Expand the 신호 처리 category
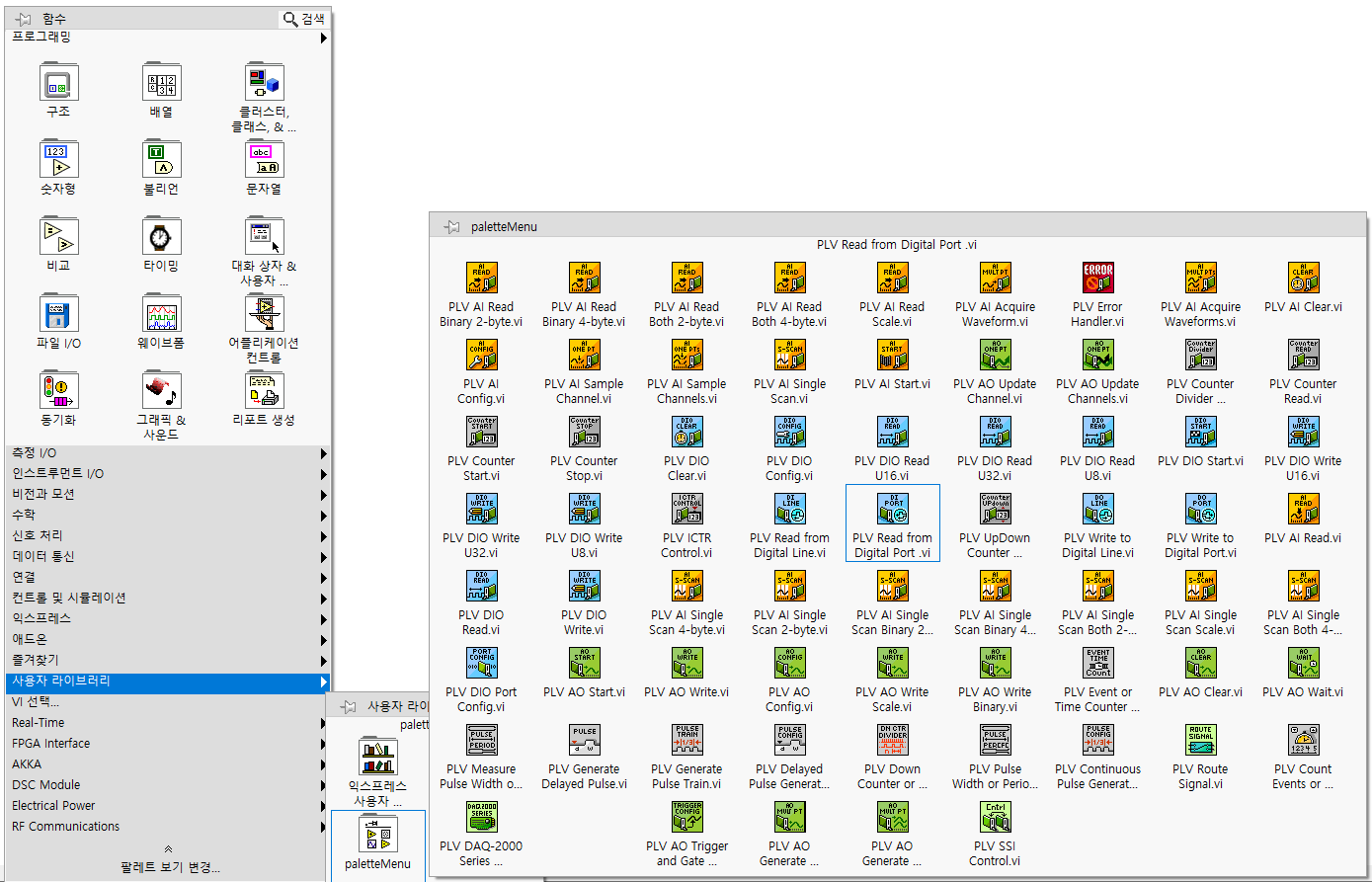1372x882 pixels. click(168, 536)
